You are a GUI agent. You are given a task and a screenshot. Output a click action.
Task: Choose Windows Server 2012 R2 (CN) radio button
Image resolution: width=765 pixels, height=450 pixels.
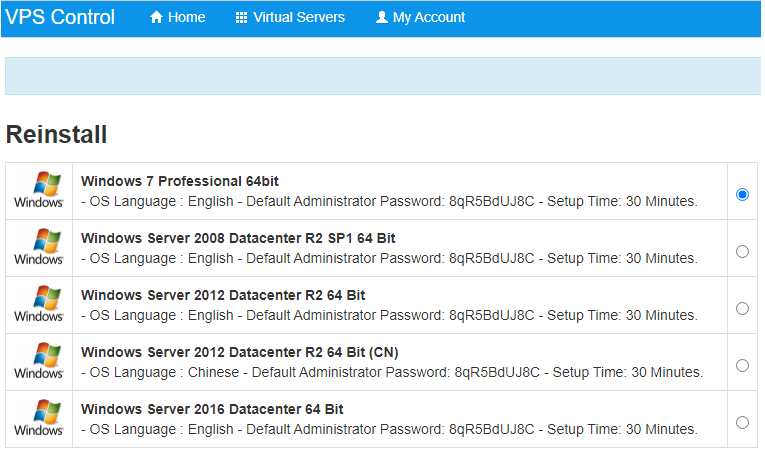click(x=742, y=365)
